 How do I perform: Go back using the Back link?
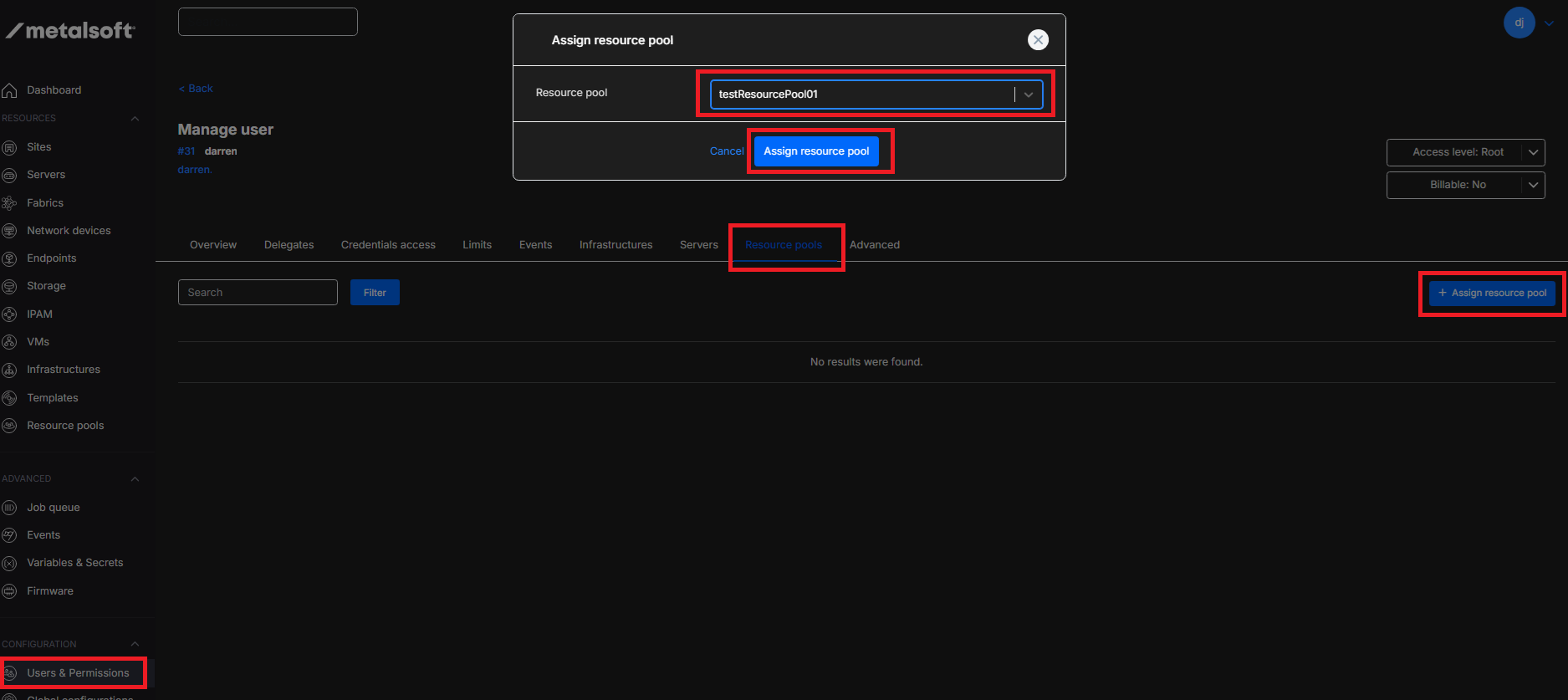click(x=197, y=89)
